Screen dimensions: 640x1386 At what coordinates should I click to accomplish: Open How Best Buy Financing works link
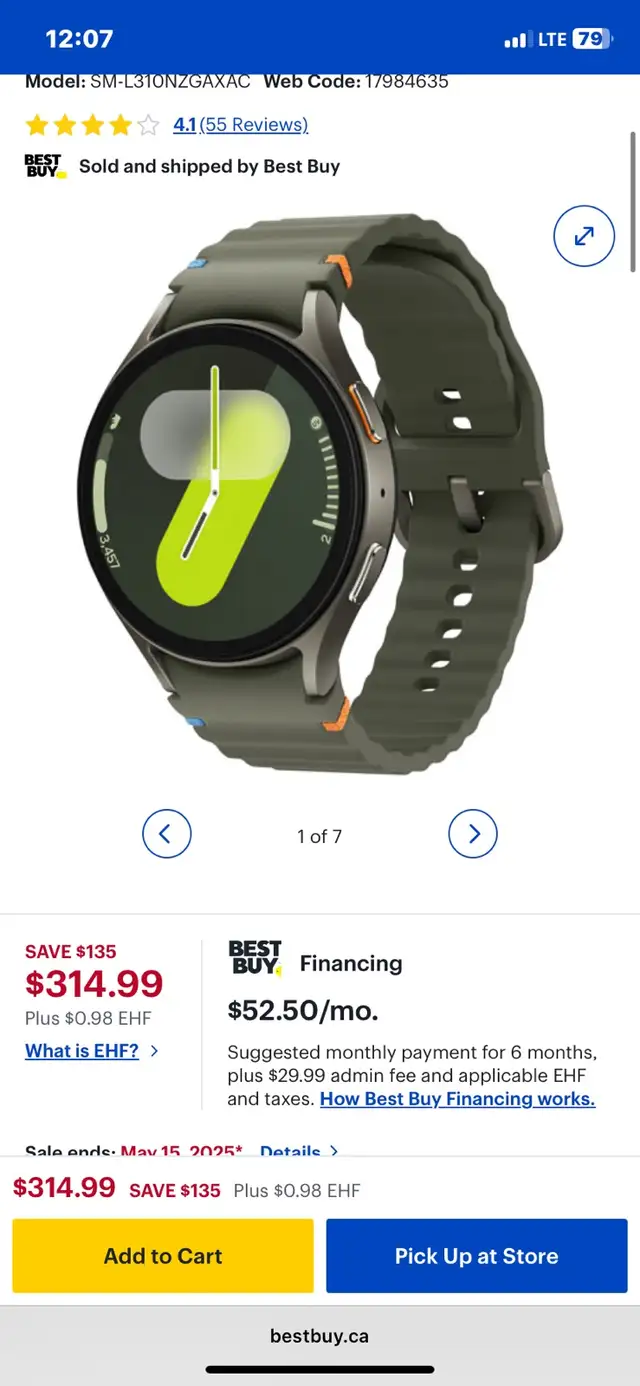point(457,1099)
